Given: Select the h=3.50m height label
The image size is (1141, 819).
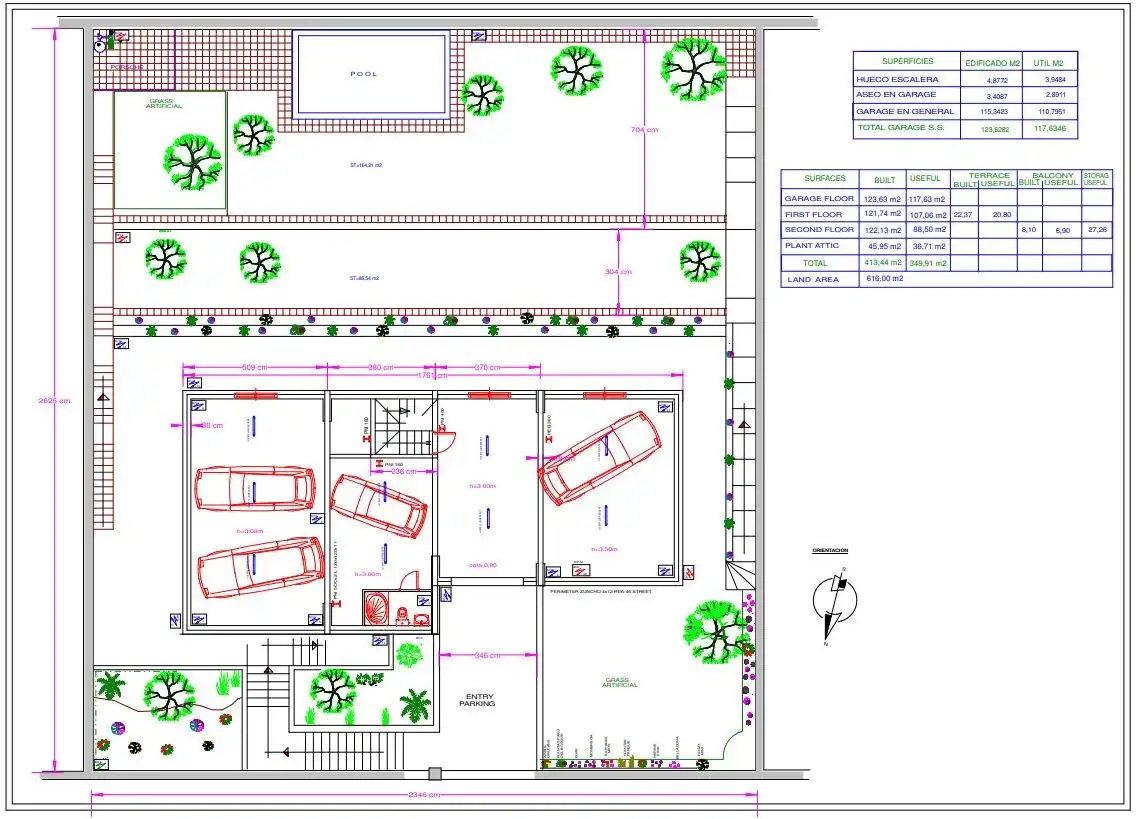Looking at the screenshot, I should pyautogui.click(x=605, y=549).
